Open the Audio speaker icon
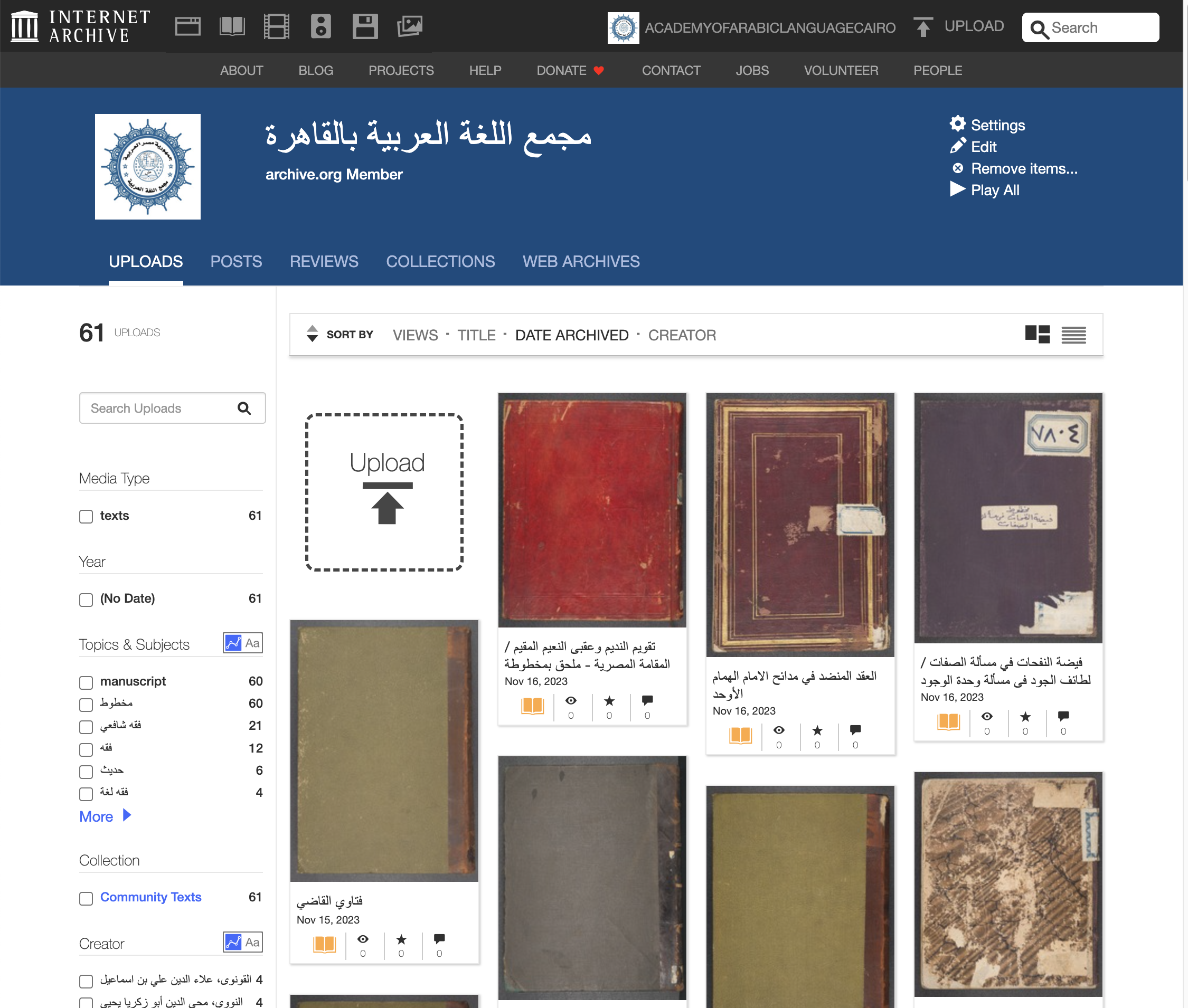1188x1008 pixels. (x=320, y=26)
